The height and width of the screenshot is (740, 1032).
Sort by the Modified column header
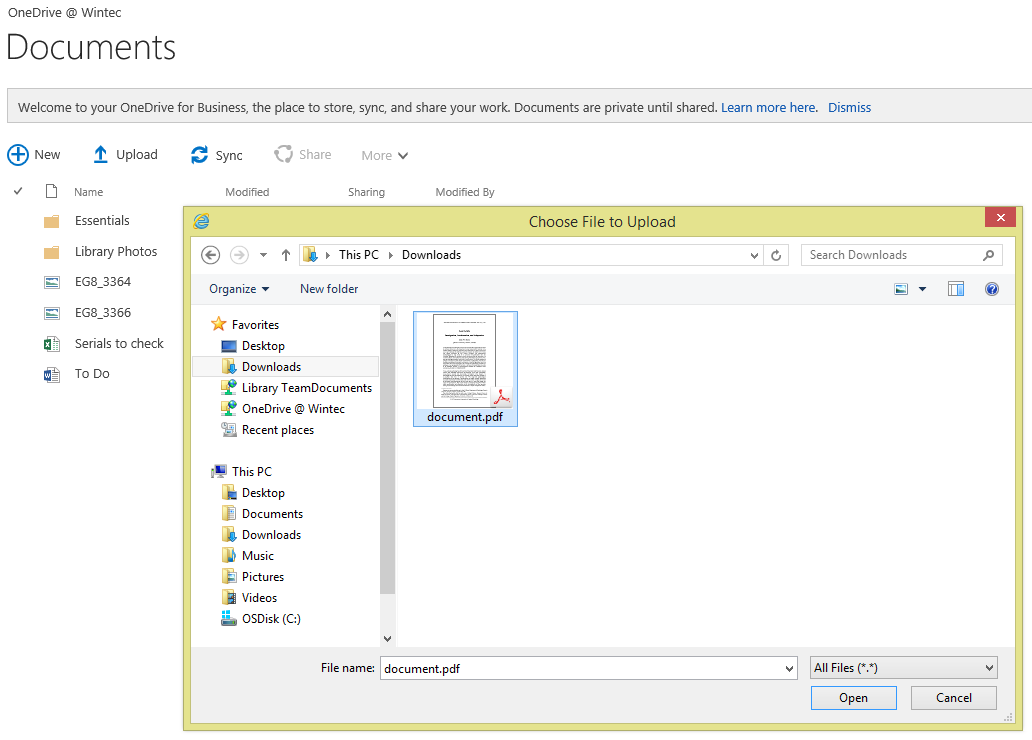(x=247, y=192)
